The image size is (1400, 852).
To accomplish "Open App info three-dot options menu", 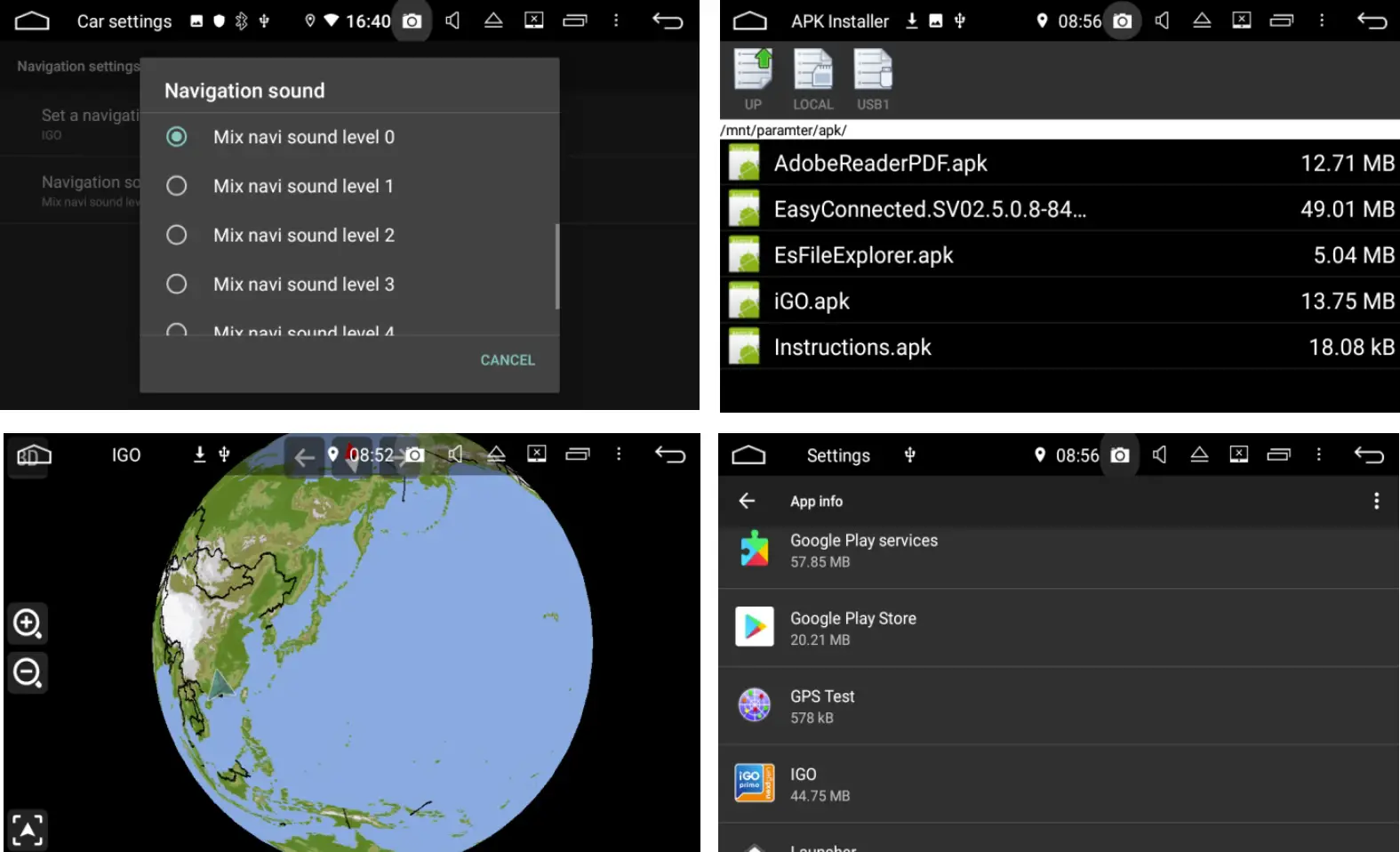I will pos(1377,501).
